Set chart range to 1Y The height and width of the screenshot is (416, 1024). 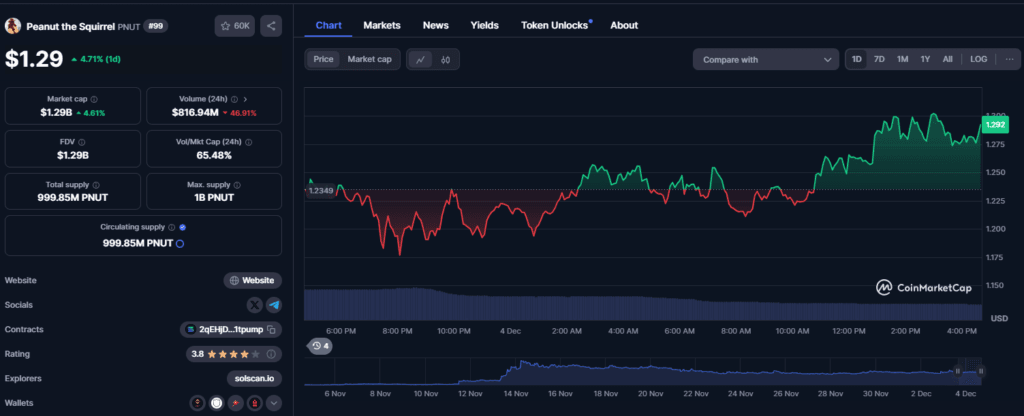click(925, 59)
